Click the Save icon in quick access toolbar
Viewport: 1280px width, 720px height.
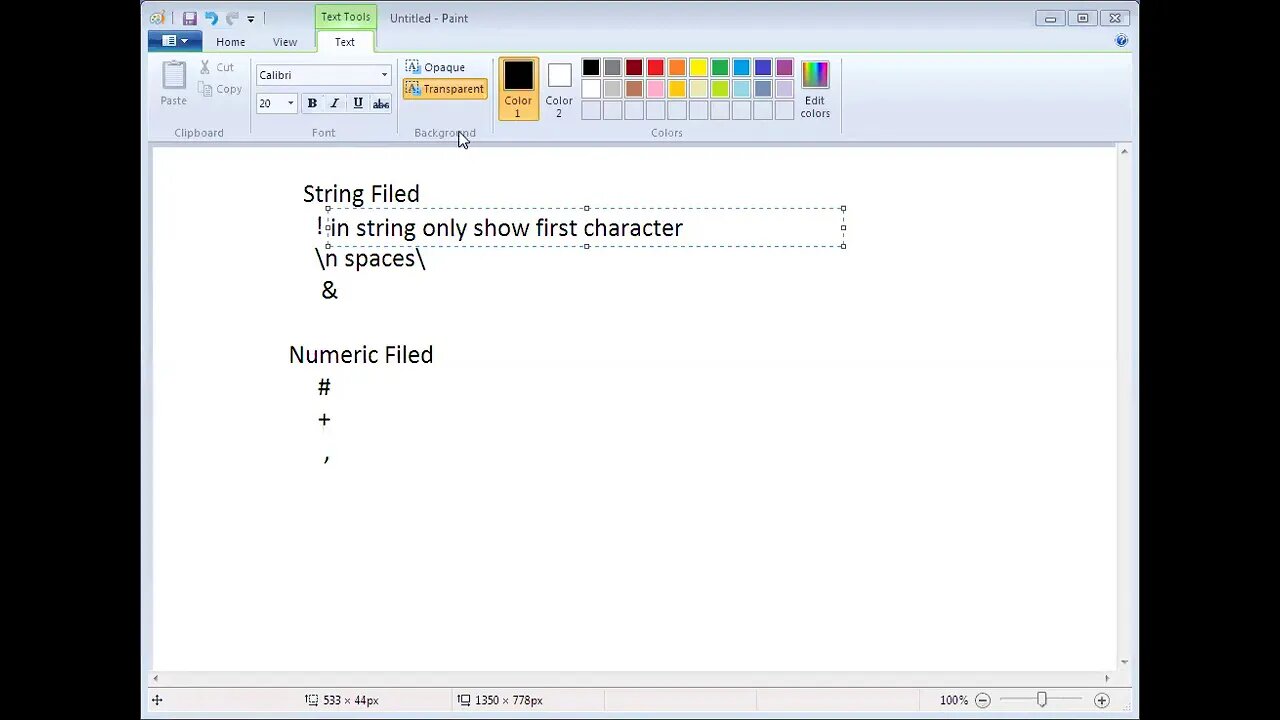click(189, 18)
